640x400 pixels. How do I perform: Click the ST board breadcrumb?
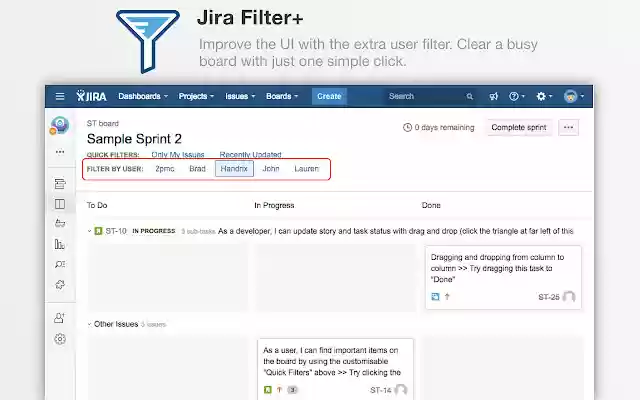(102, 123)
